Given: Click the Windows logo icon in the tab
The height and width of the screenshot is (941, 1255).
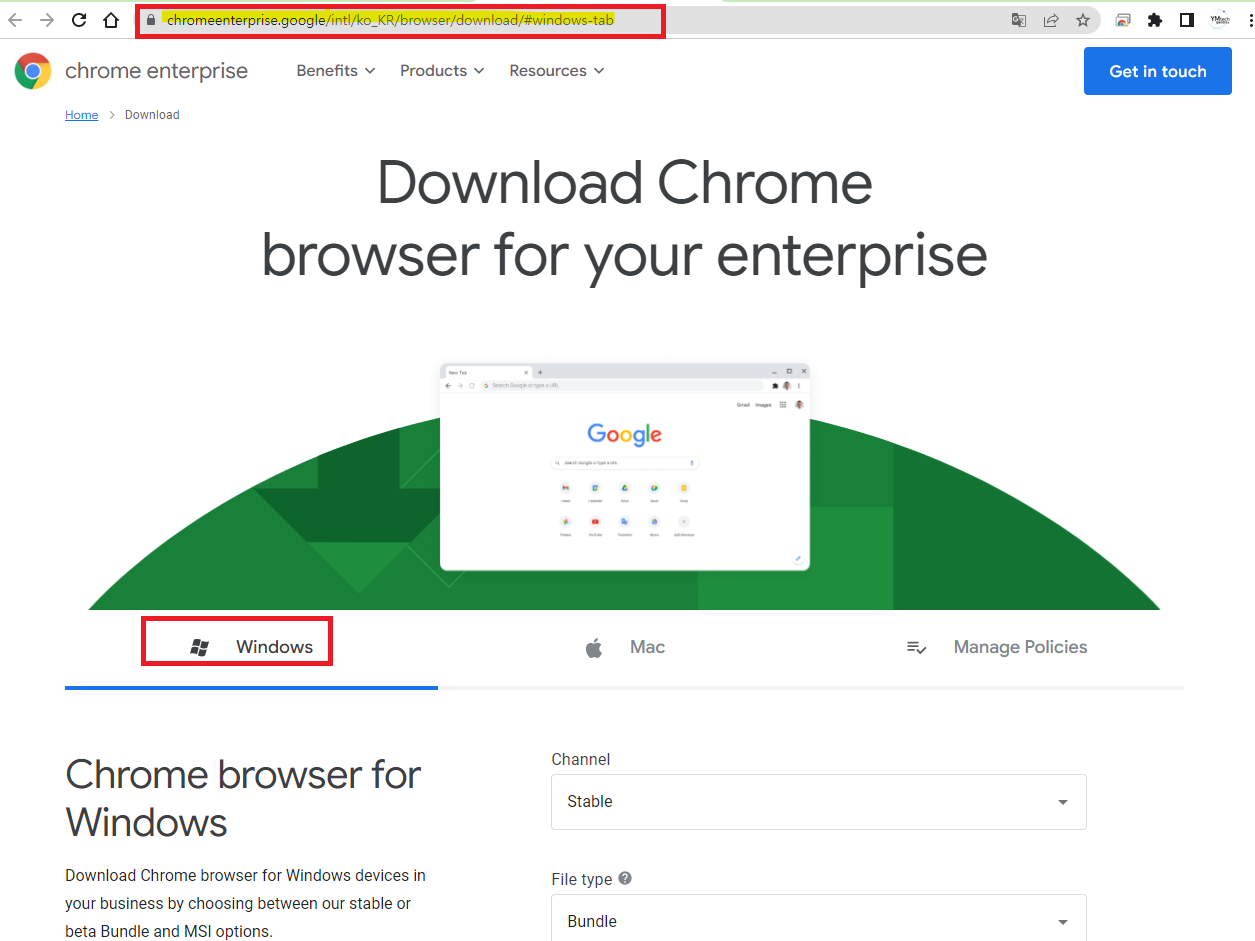Looking at the screenshot, I should pos(199,648).
